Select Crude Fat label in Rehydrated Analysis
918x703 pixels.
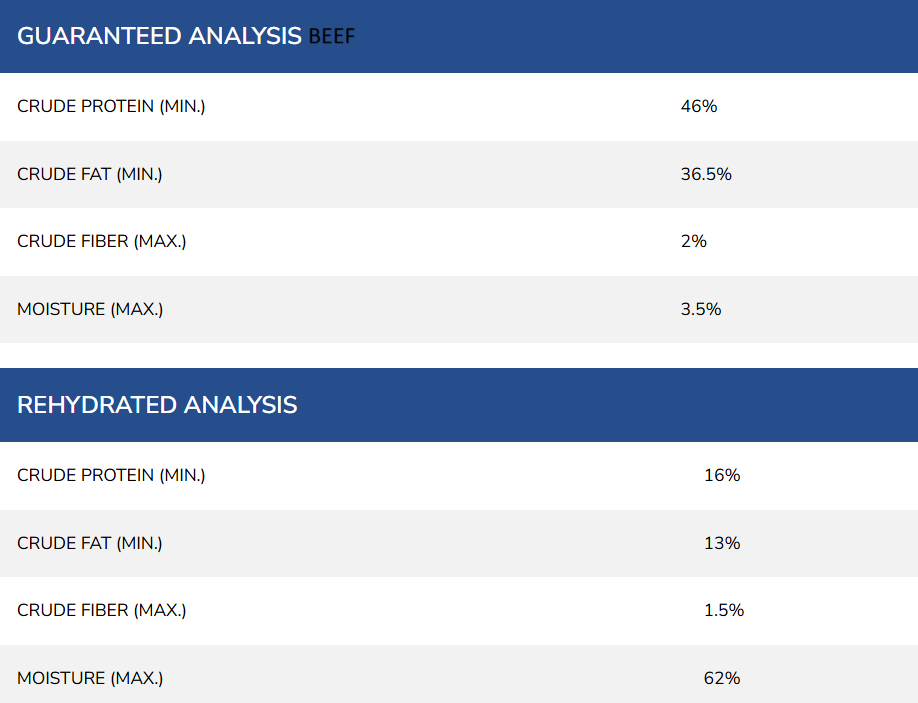(x=89, y=543)
